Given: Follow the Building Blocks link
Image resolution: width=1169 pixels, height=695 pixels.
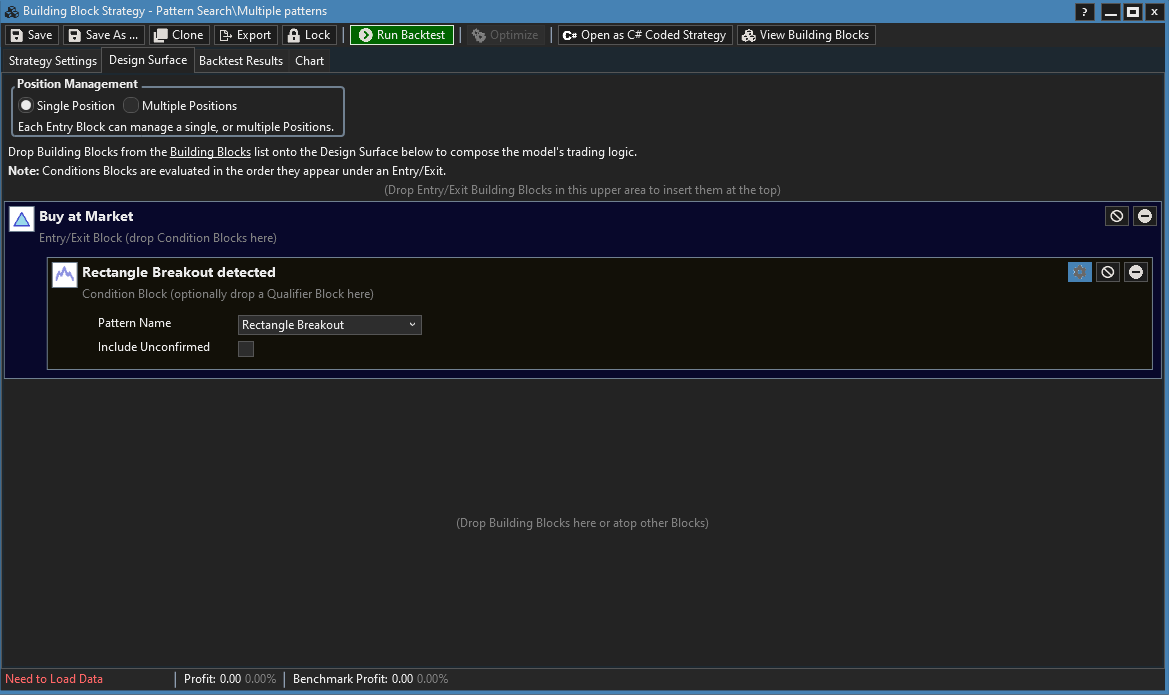Looking at the screenshot, I should tap(210, 152).
